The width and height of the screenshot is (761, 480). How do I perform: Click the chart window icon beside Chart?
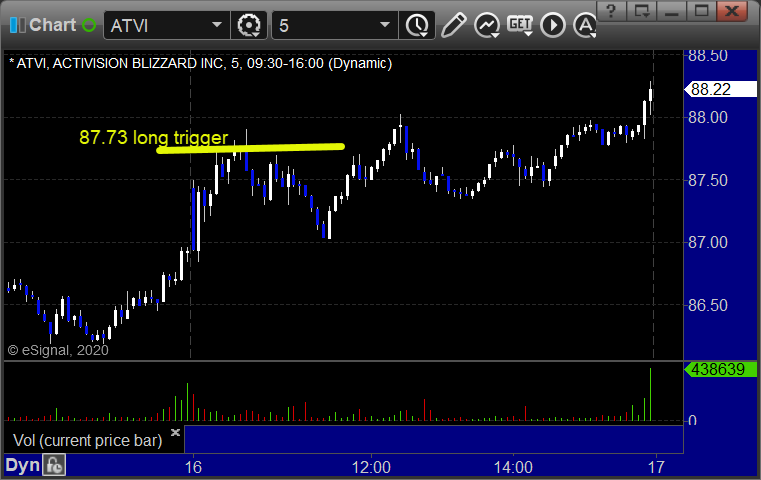[x=18, y=25]
